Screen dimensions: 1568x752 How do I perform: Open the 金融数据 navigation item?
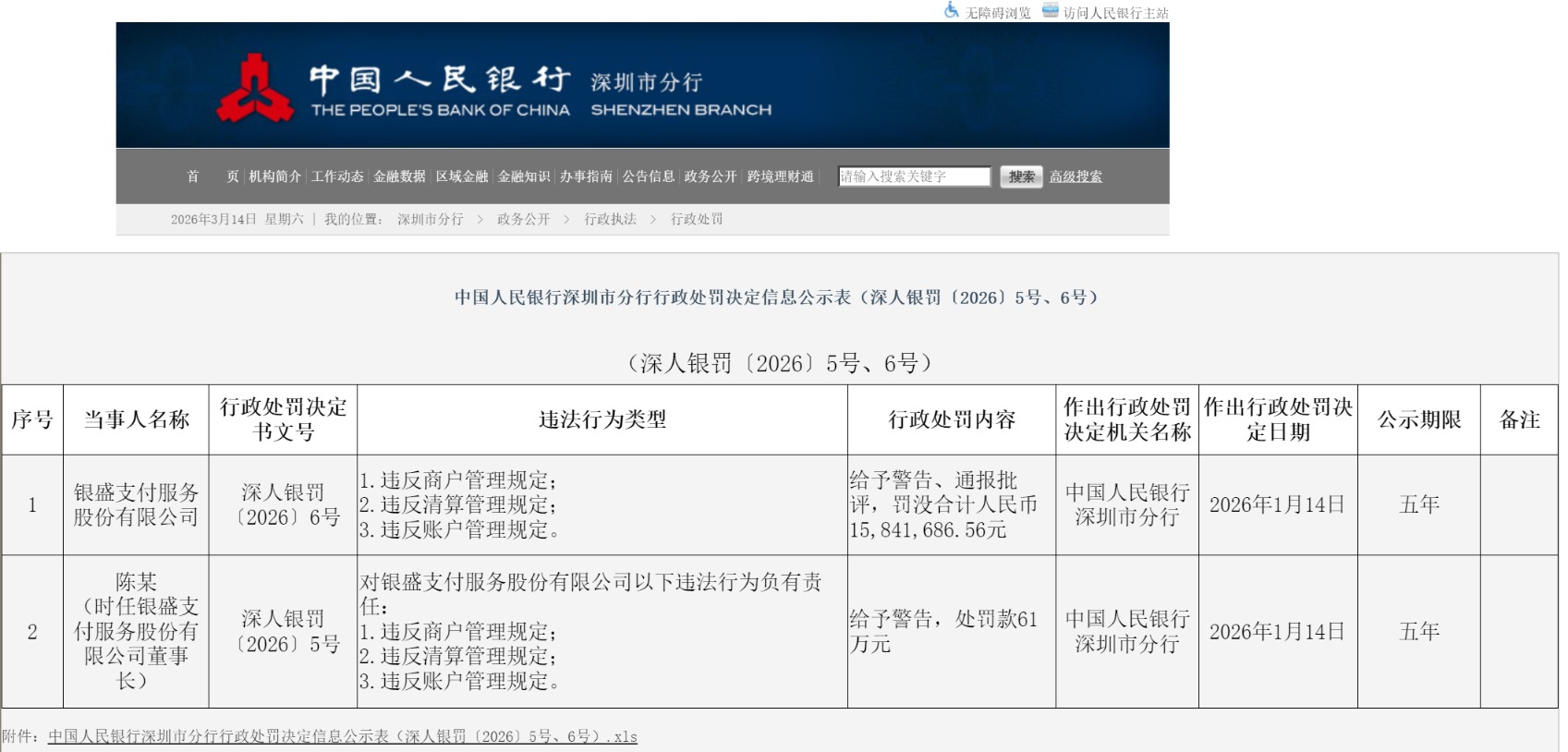[x=399, y=176]
